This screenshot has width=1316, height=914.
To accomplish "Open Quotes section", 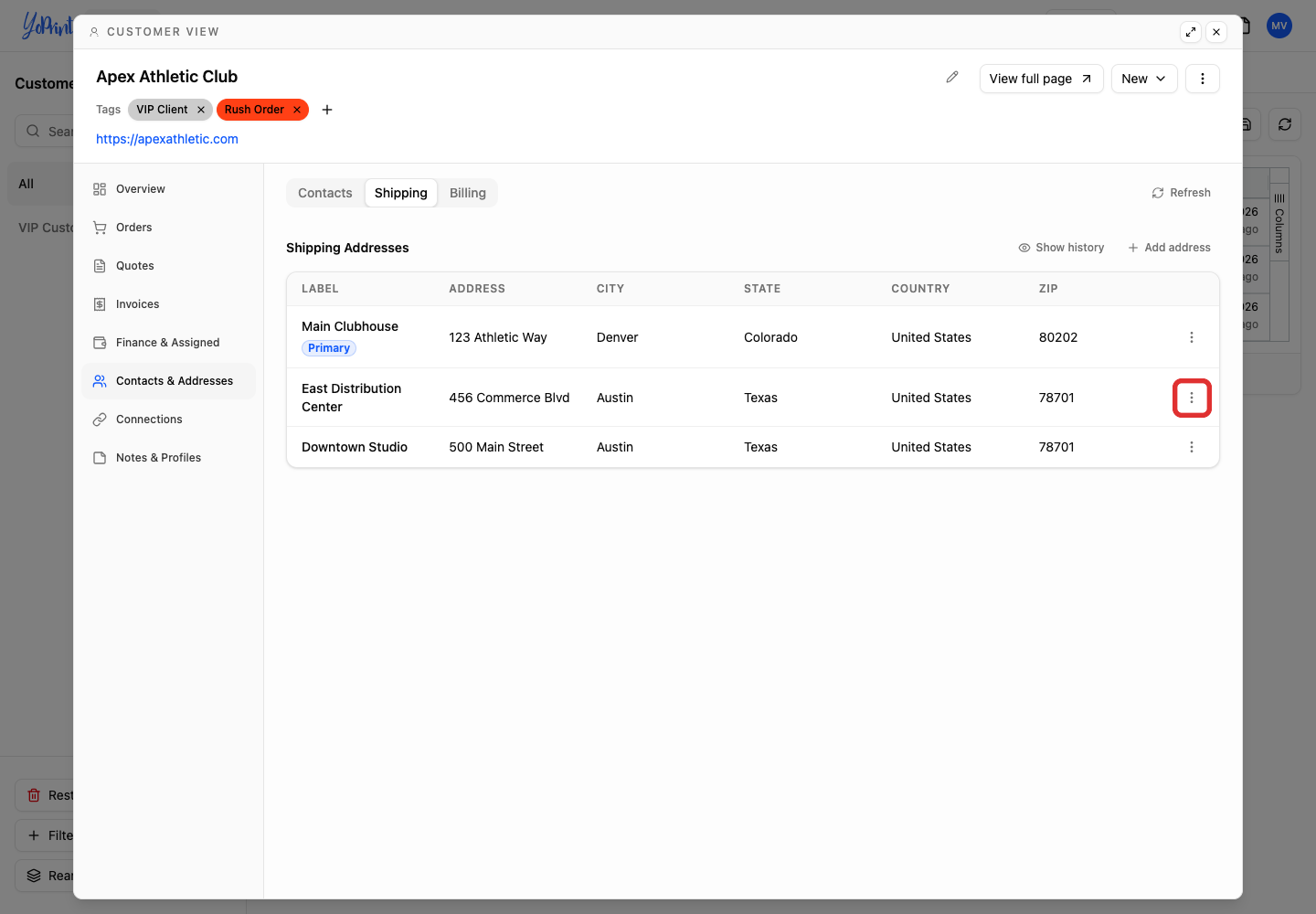I will pos(168,266).
